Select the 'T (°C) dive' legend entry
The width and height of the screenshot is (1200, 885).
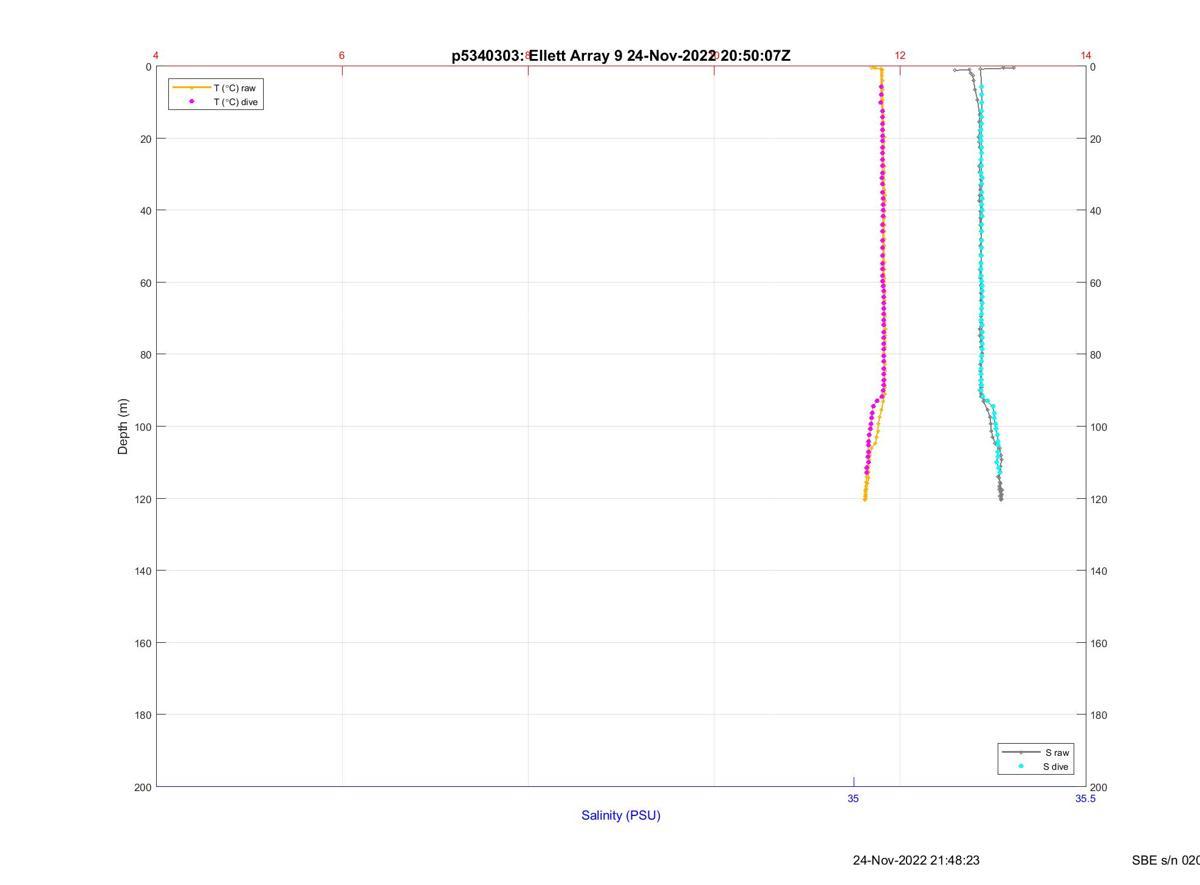[236, 102]
